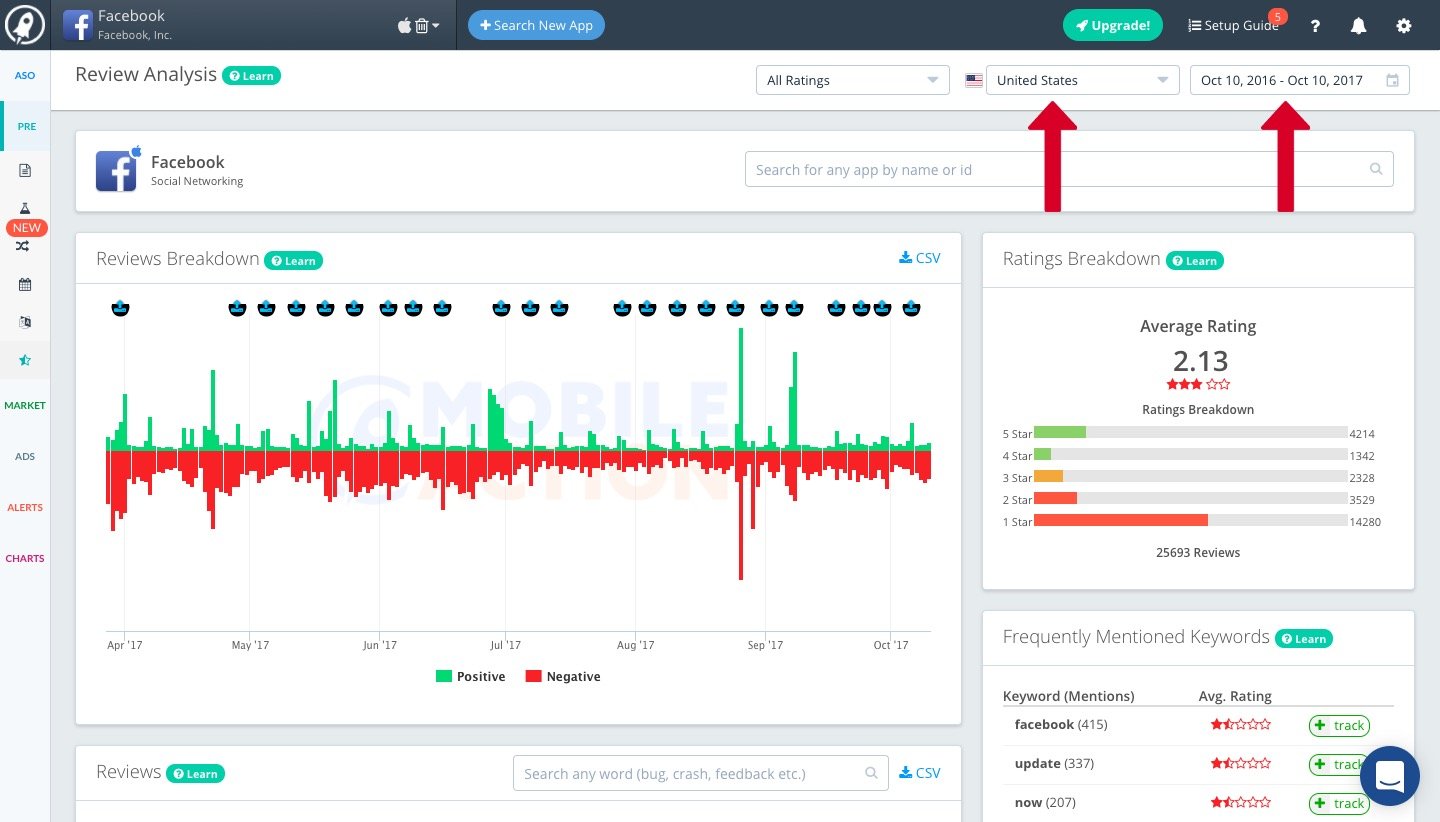1440x822 pixels.
Task: Click the longest red bar in late August
Action: pyautogui.click(x=741, y=515)
